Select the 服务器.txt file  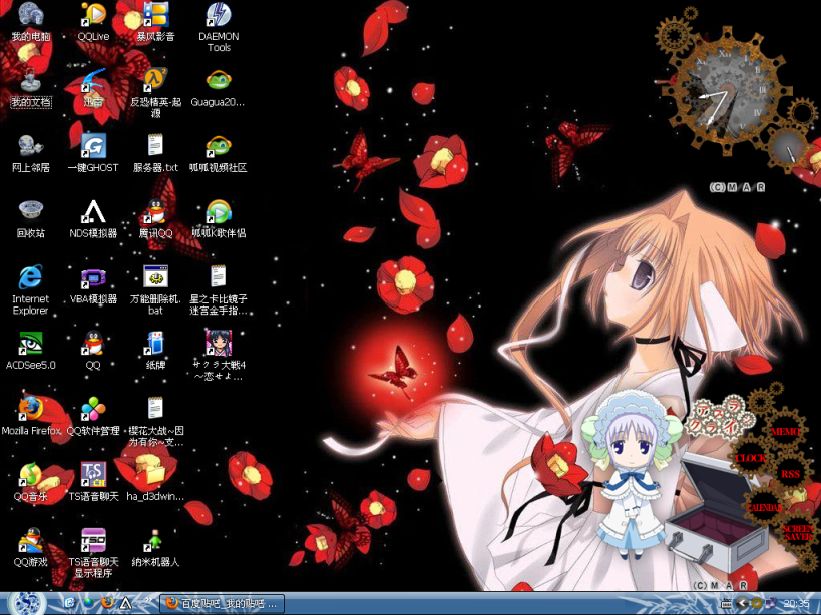tap(156, 153)
